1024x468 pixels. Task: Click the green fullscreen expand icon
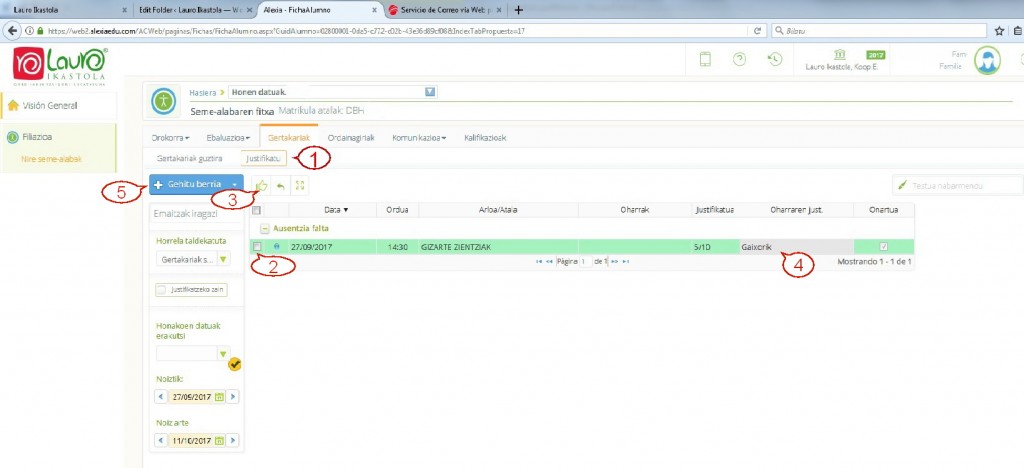click(300, 185)
